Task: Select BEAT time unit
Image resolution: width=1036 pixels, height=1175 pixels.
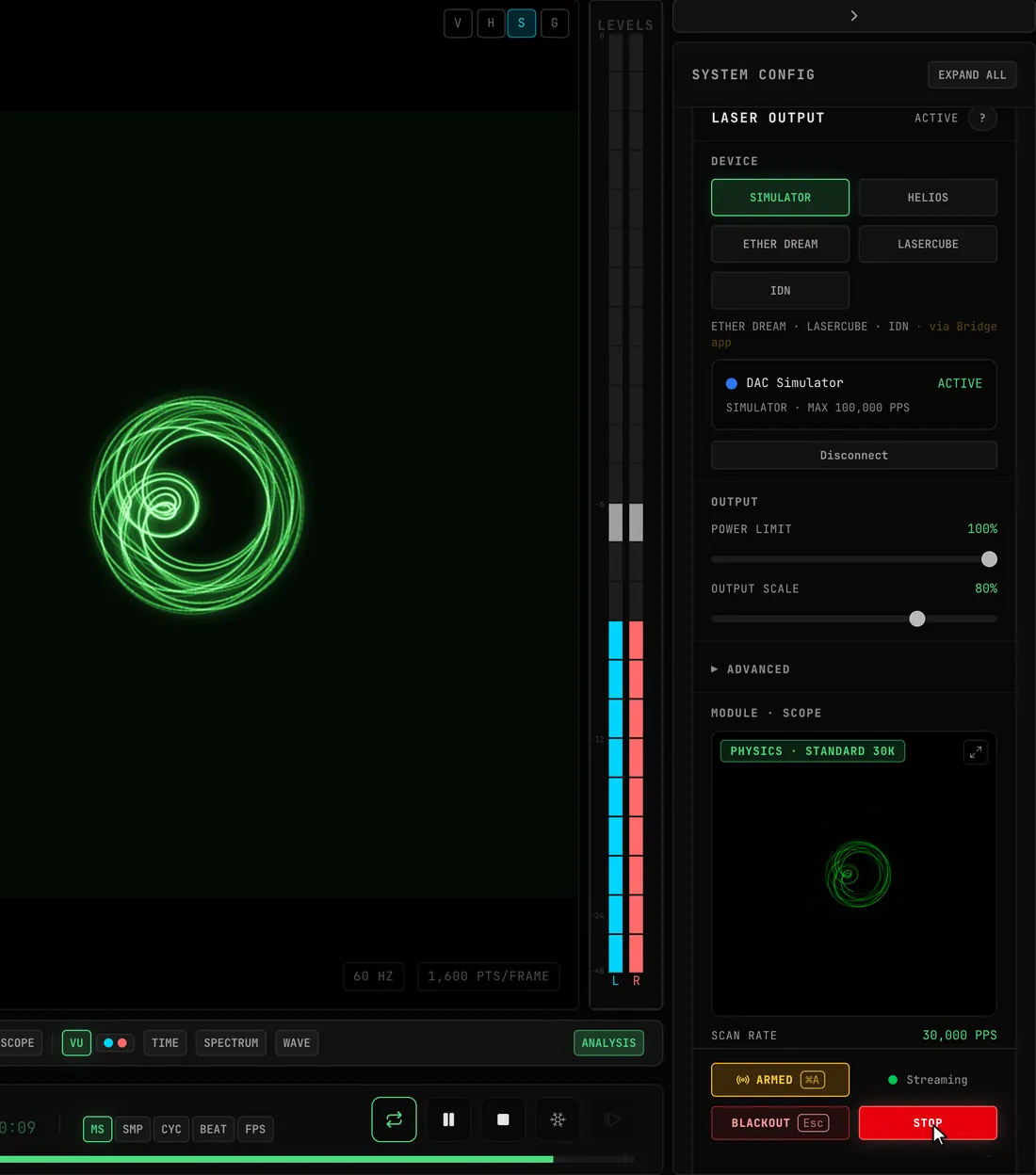Action: pos(213,1129)
